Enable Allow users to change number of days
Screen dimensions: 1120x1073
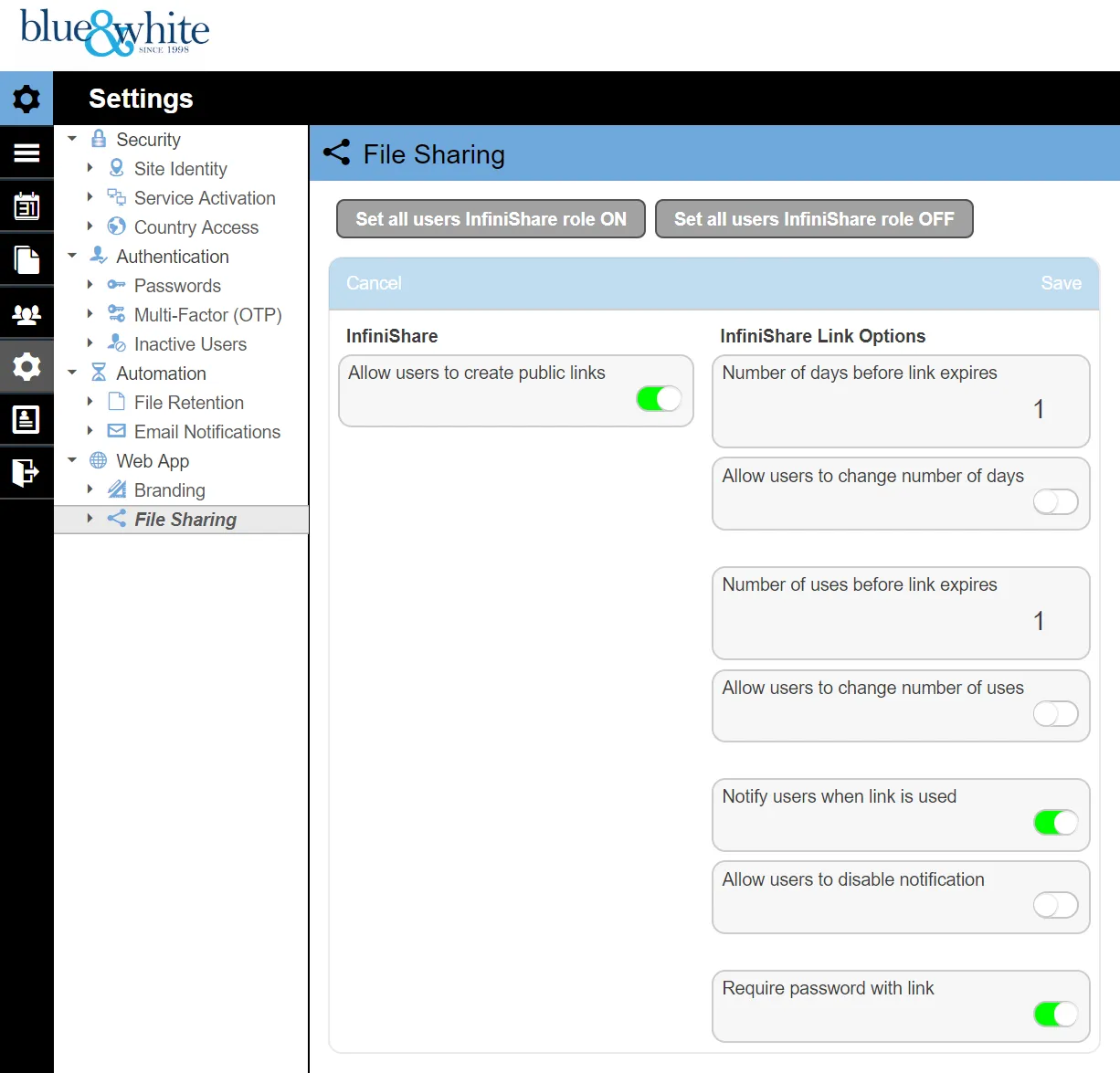pos(1055,501)
